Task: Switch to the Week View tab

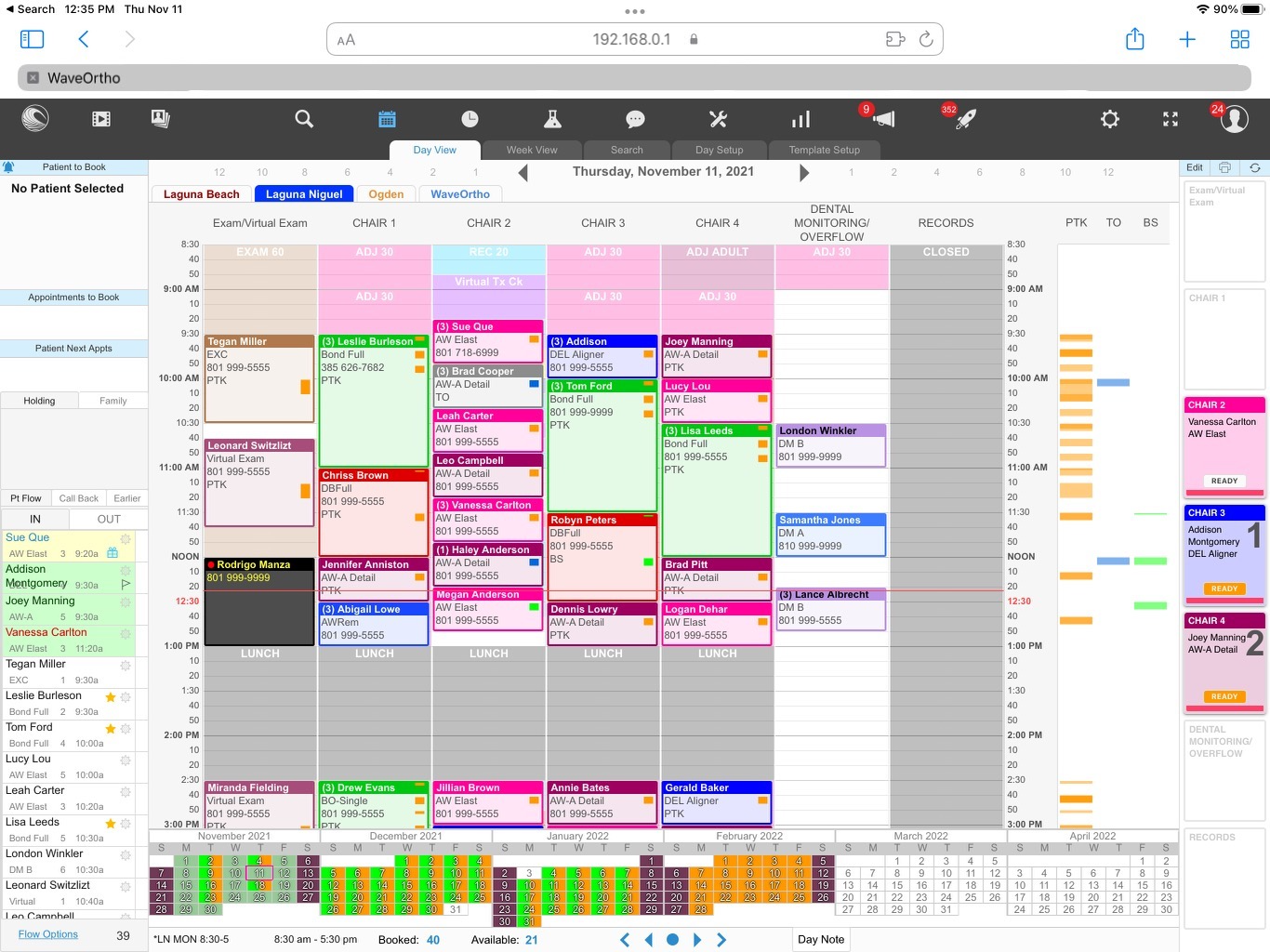Action: click(532, 150)
